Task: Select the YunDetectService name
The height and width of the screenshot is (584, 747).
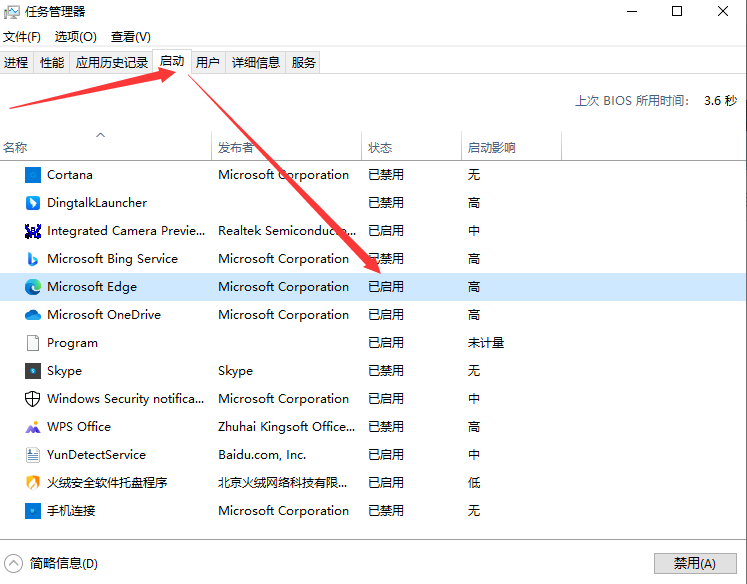Action: pos(96,455)
